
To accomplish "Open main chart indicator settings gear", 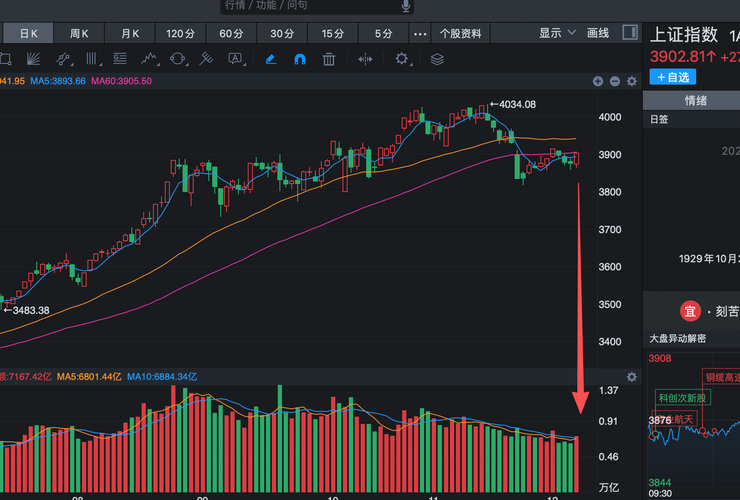I will point(631,81).
